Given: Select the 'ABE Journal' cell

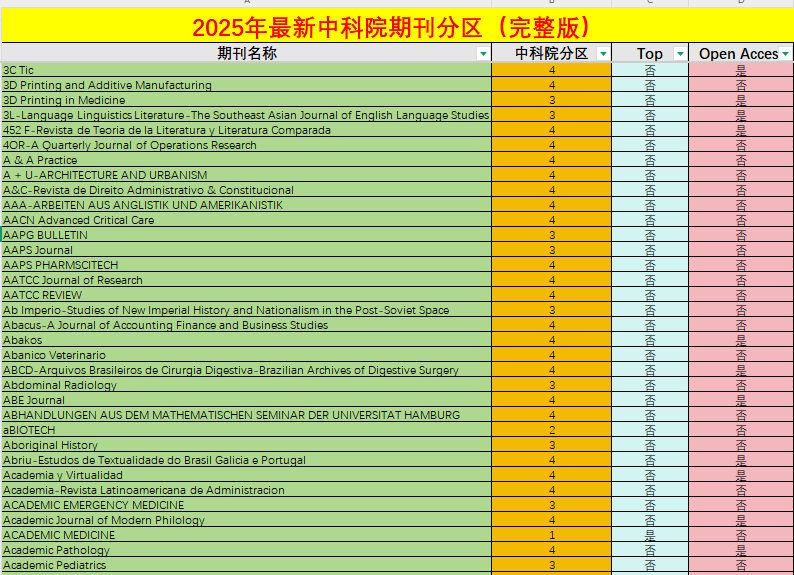Looking at the screenshot, I should pyautogui.click(x=247, y=400).
